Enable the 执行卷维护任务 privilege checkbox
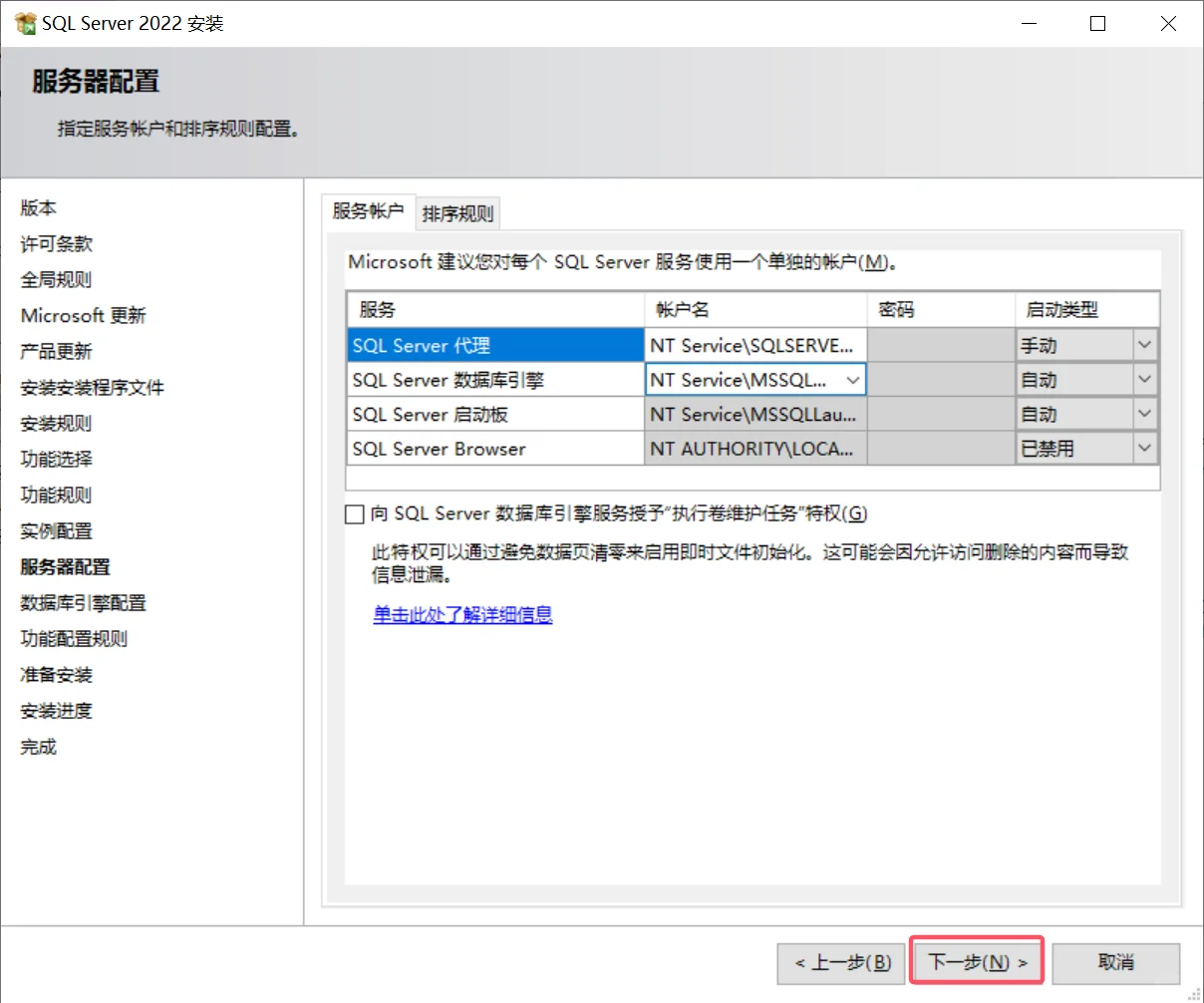This screenshot has width=1204, height=1003. (x=355, y=513)
